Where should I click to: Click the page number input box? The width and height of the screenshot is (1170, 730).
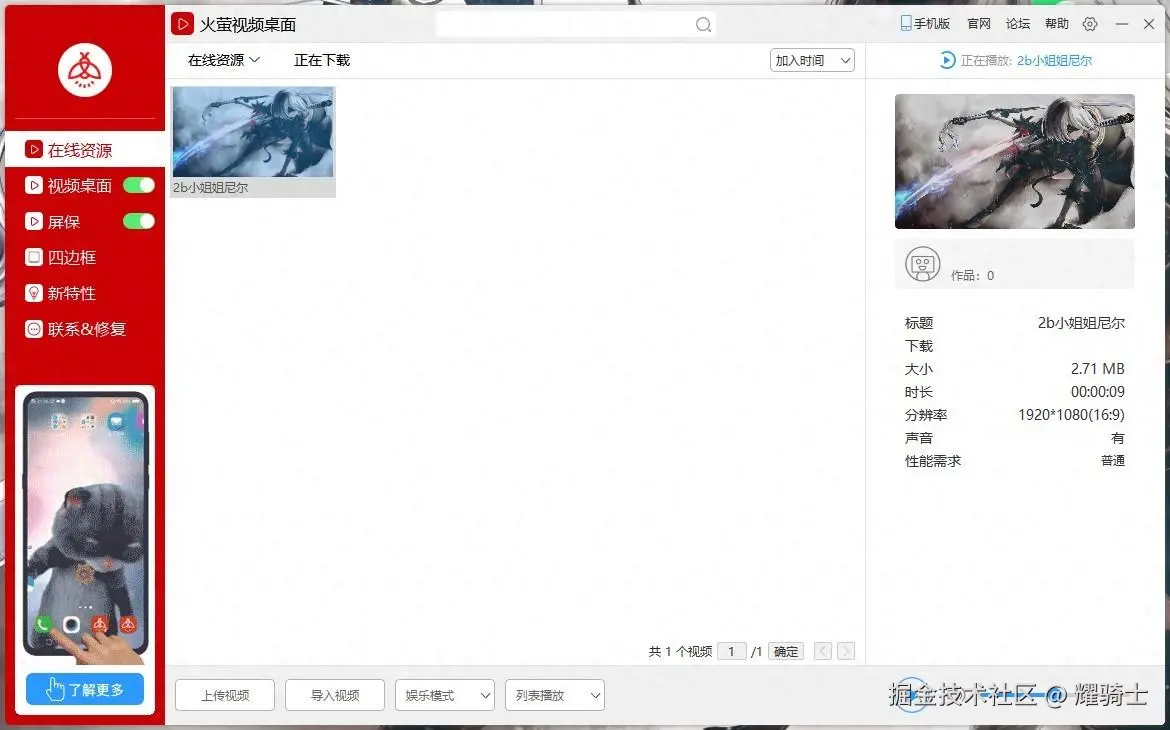coord(732,651)
